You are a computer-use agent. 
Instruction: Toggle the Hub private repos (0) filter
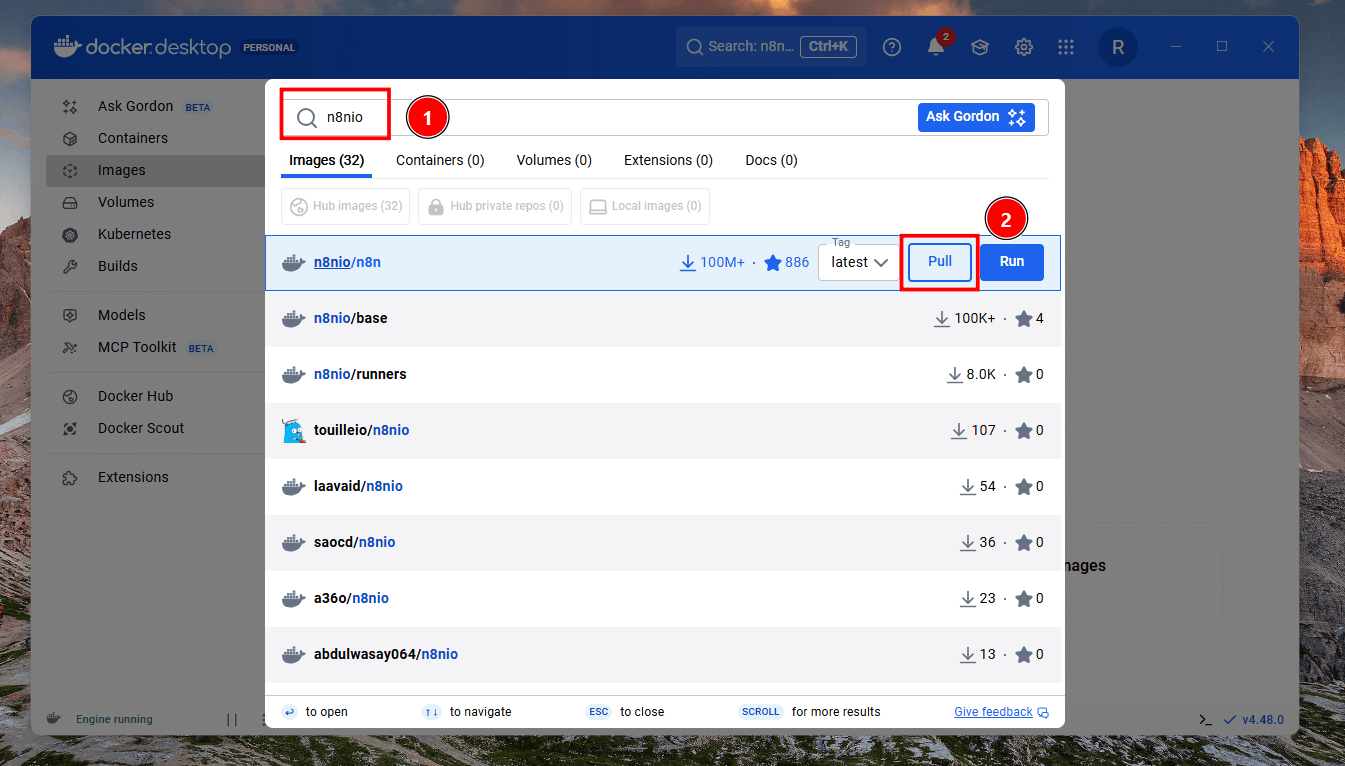tap(495, 206)
